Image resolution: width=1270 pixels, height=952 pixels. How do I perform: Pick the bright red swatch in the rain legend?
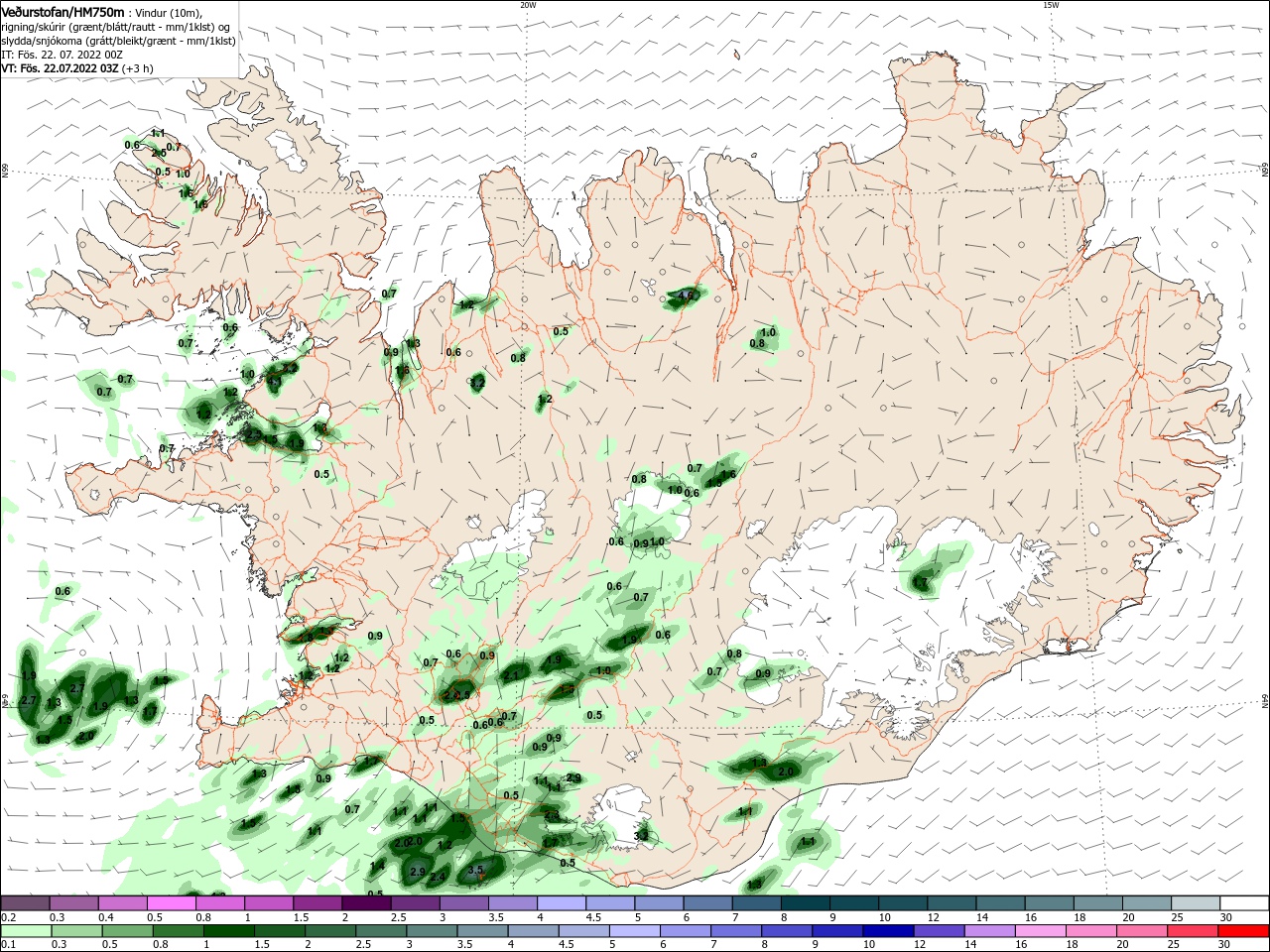[x=1244, y=931]
